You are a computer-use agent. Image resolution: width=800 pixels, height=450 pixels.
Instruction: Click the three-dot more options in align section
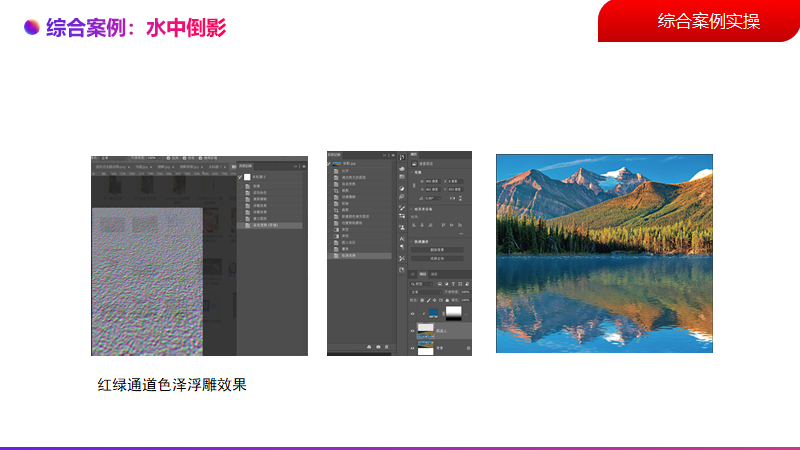coord(461,234)
